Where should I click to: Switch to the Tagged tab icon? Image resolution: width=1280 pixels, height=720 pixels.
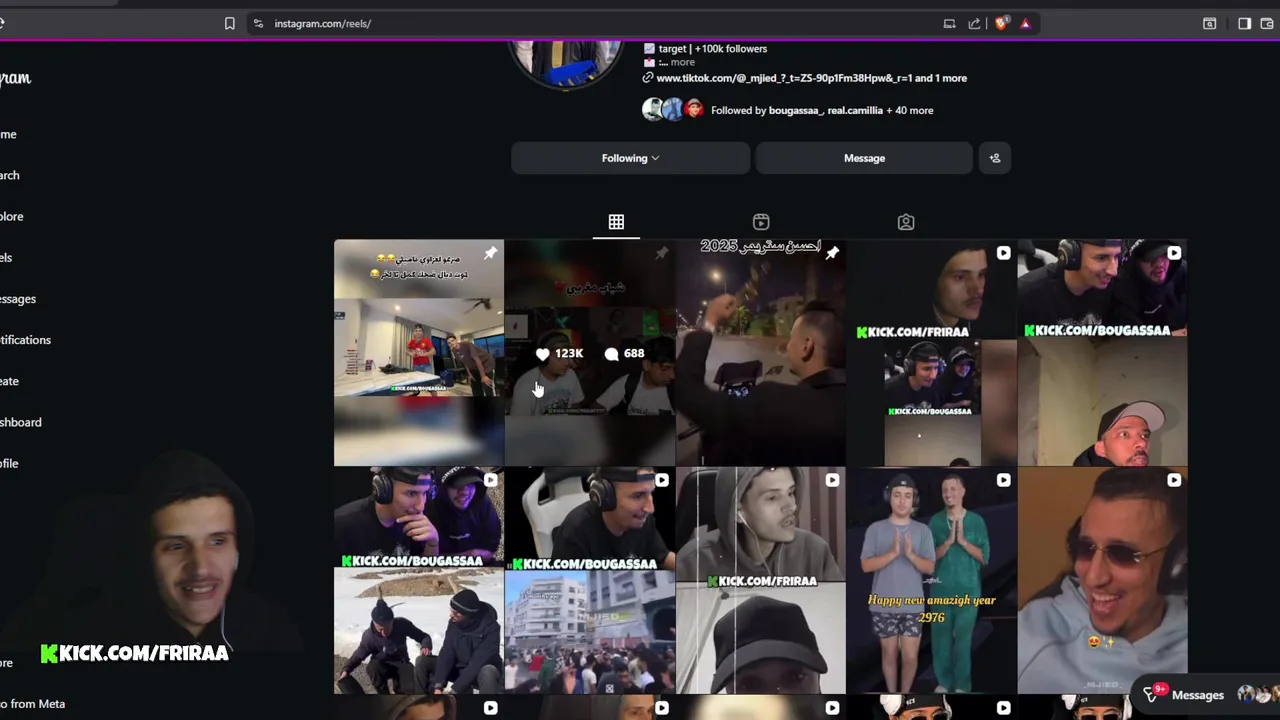point(906,222)
